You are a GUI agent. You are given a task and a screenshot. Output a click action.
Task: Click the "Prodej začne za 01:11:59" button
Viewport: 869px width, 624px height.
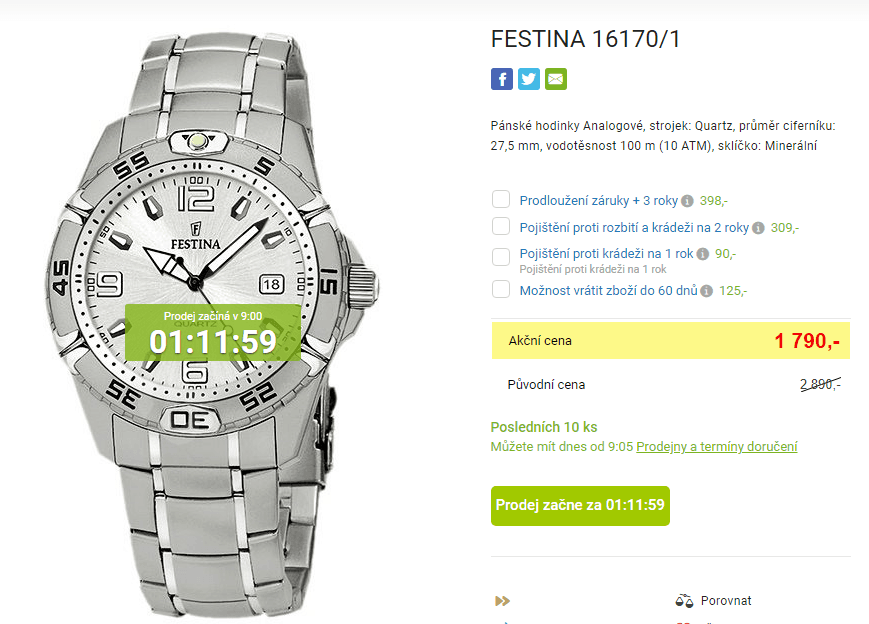point(579,506)
